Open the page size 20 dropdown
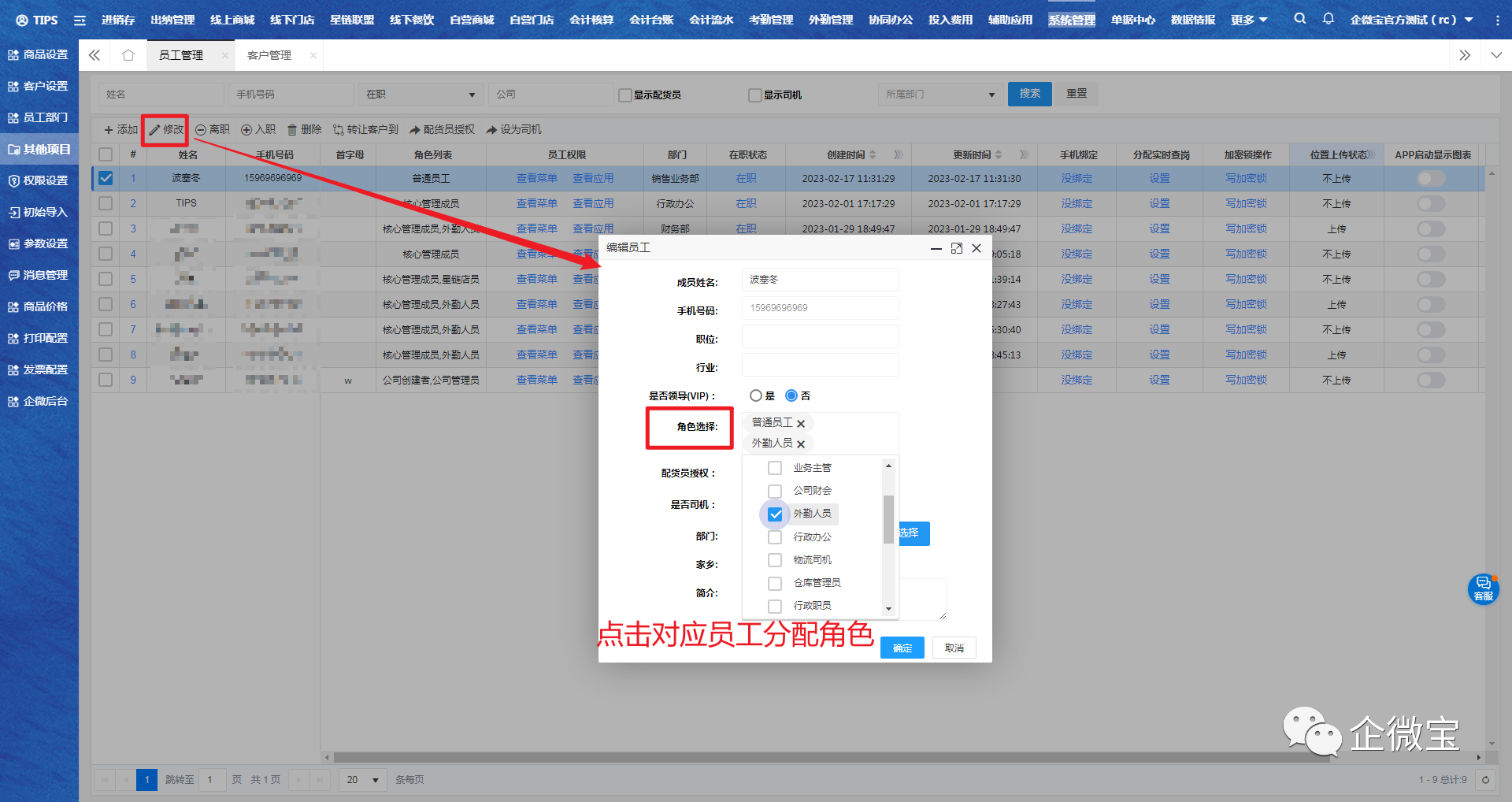The image size is (1512, 802). click(x=363, y=780)
